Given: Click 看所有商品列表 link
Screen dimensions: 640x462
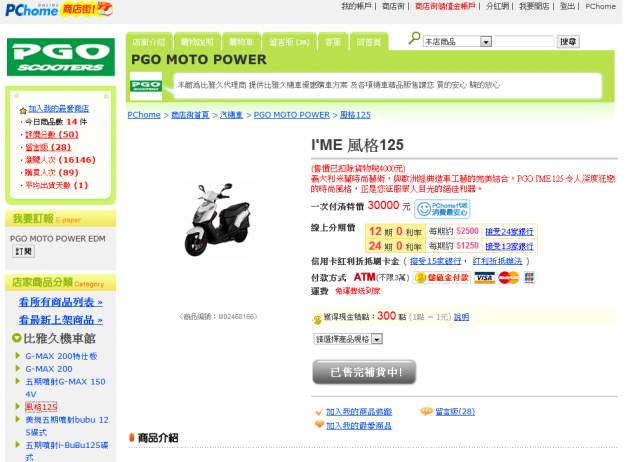Looking at the screenshot, I should click(x=60, y=302).
